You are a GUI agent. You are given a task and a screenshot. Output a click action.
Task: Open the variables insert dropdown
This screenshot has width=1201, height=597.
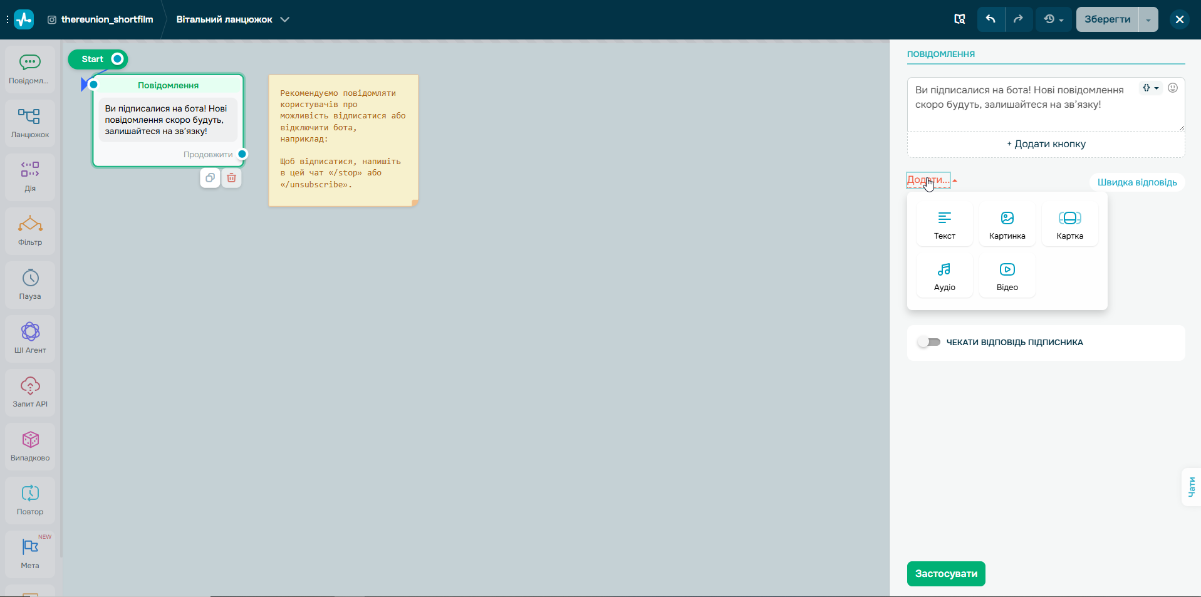tap(1151, 88)
